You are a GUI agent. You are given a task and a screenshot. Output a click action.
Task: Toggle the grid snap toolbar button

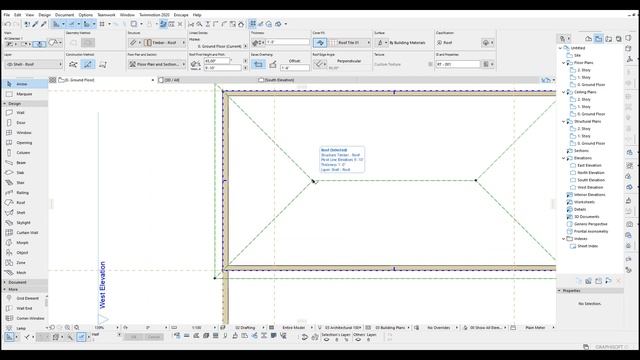[x=102, y=24]
